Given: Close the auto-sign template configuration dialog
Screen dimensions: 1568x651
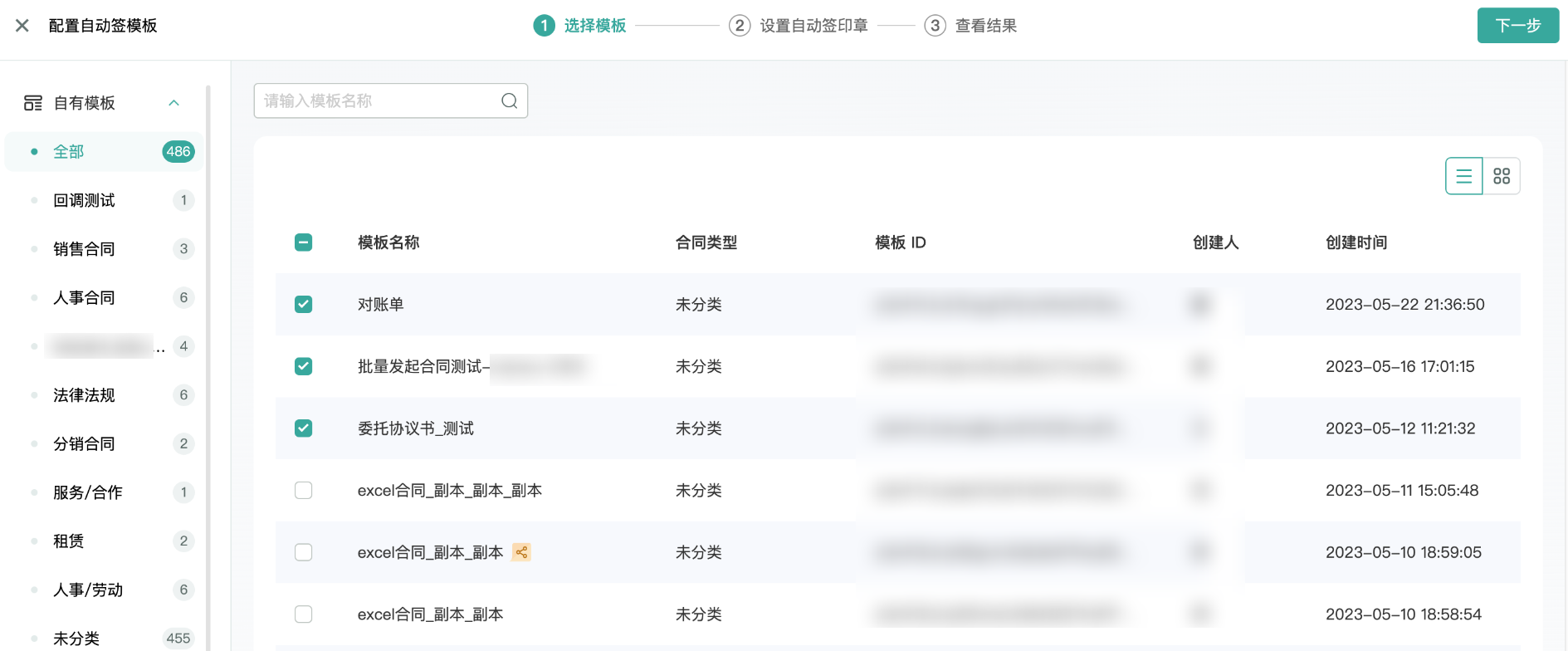Looking at the screenshot, I should (x=22, y=26).
